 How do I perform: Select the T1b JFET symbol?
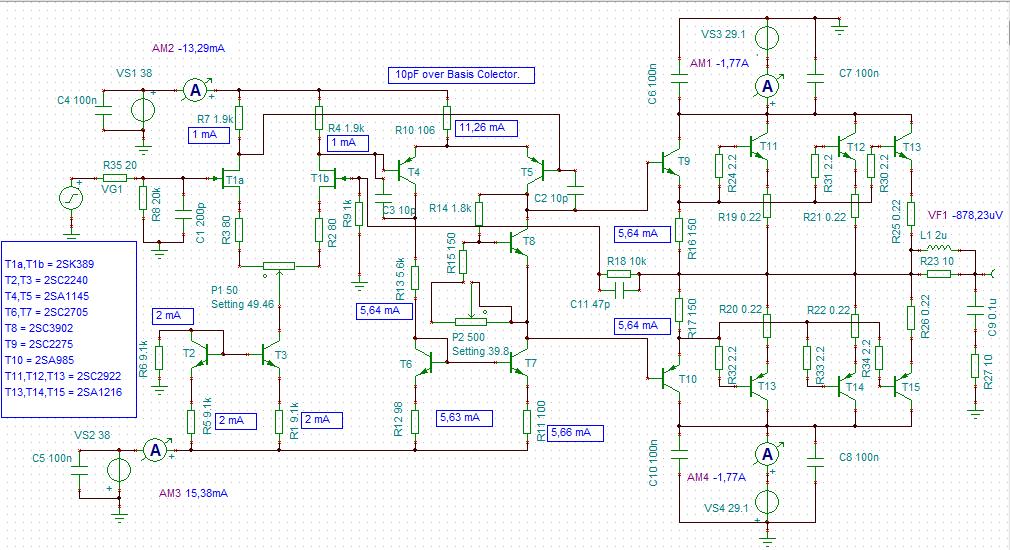328,178
